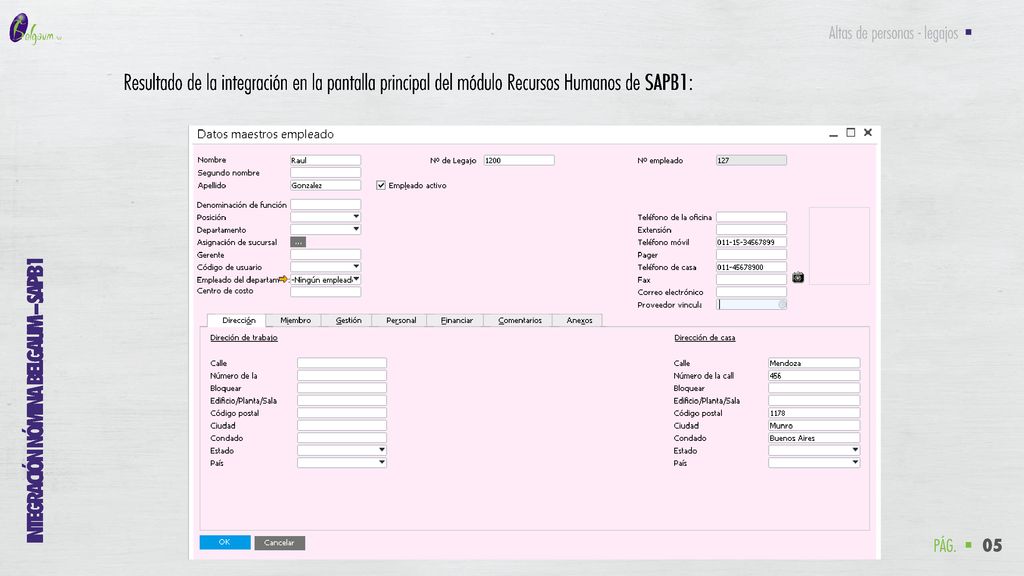1024x576 pixels.
Task: Click the Teléfono de la oficina field
Action: coord(751,217)
